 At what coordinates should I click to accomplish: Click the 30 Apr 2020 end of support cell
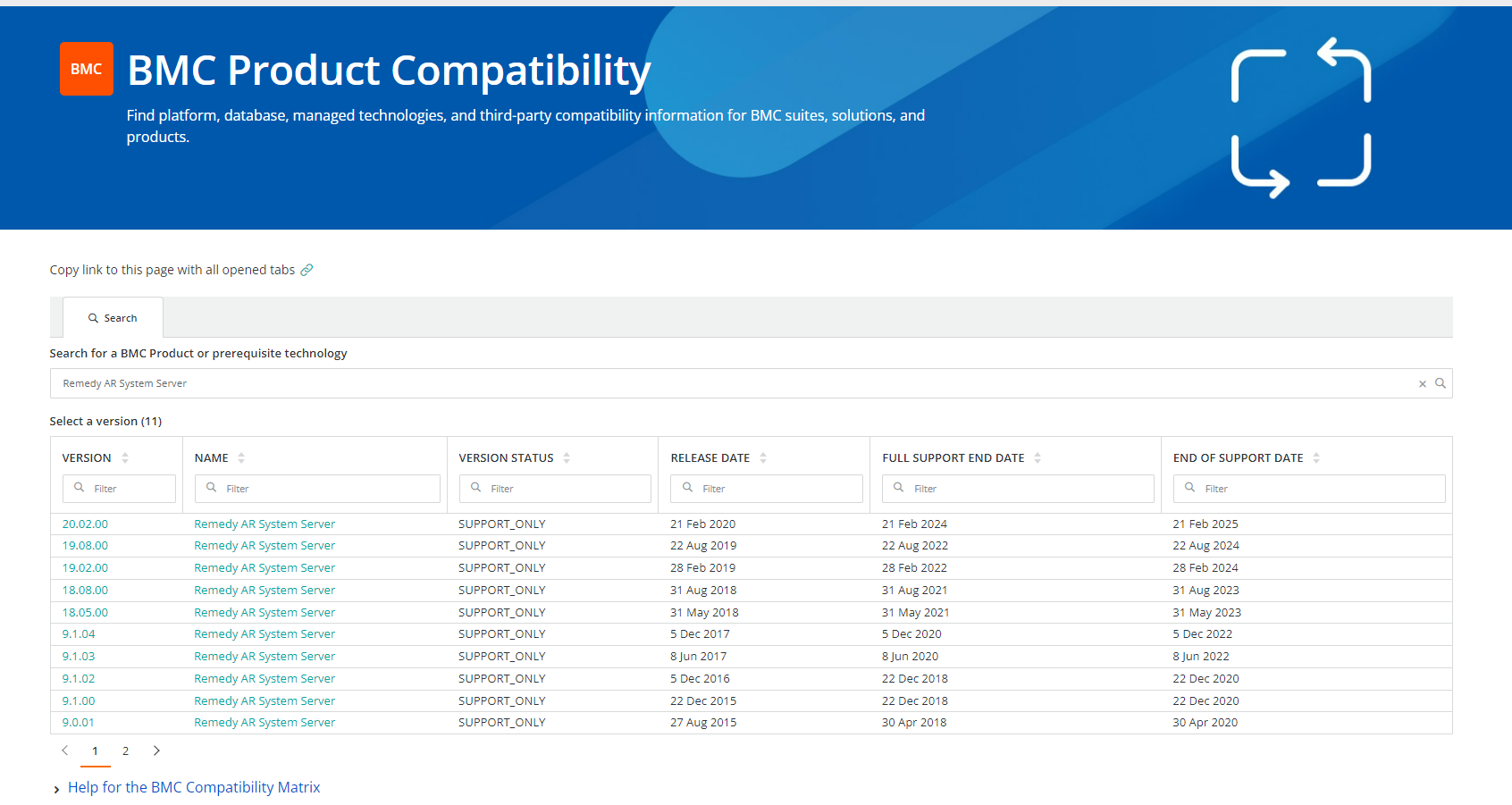(1205, 722)
